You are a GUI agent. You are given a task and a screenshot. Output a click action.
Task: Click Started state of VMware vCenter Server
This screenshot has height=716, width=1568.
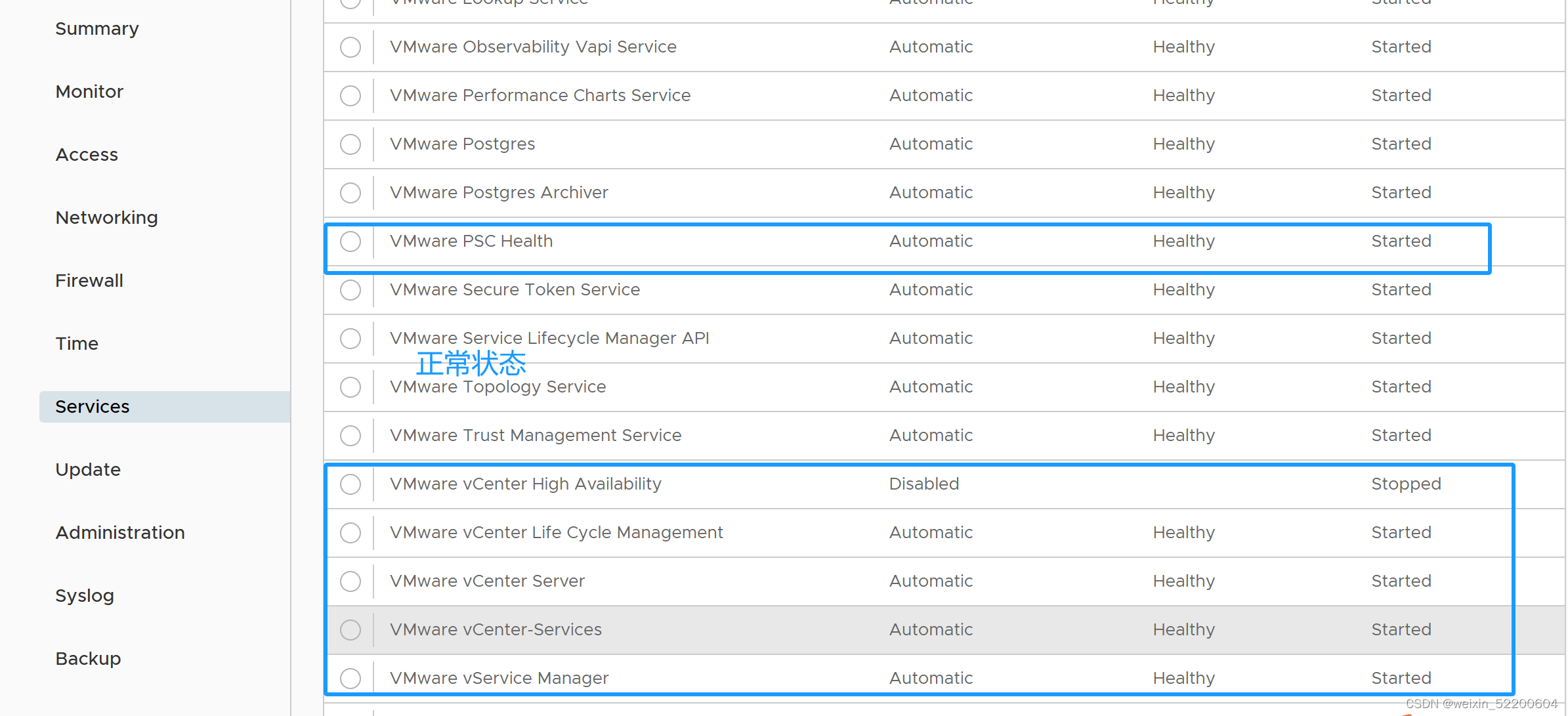1401,581
